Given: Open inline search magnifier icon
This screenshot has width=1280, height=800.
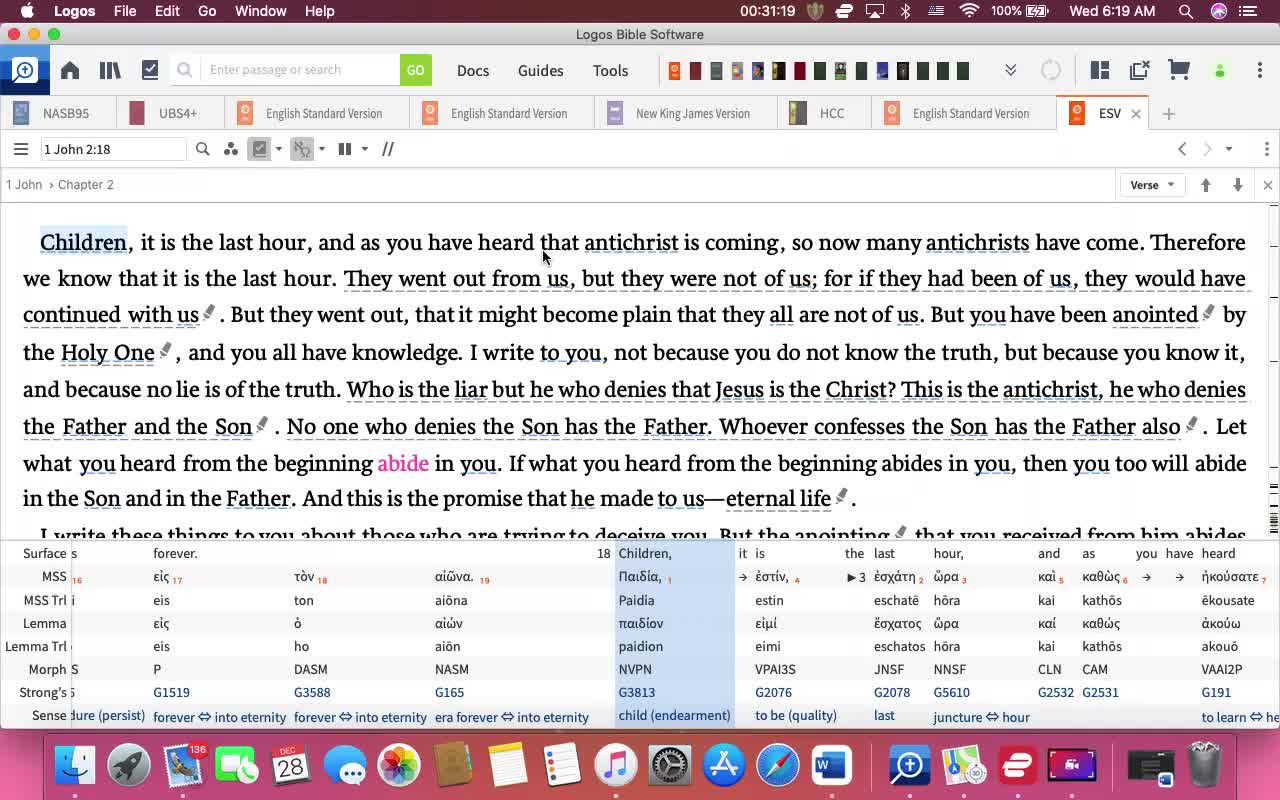Looking at the screenshot, I should pos(203,149).
